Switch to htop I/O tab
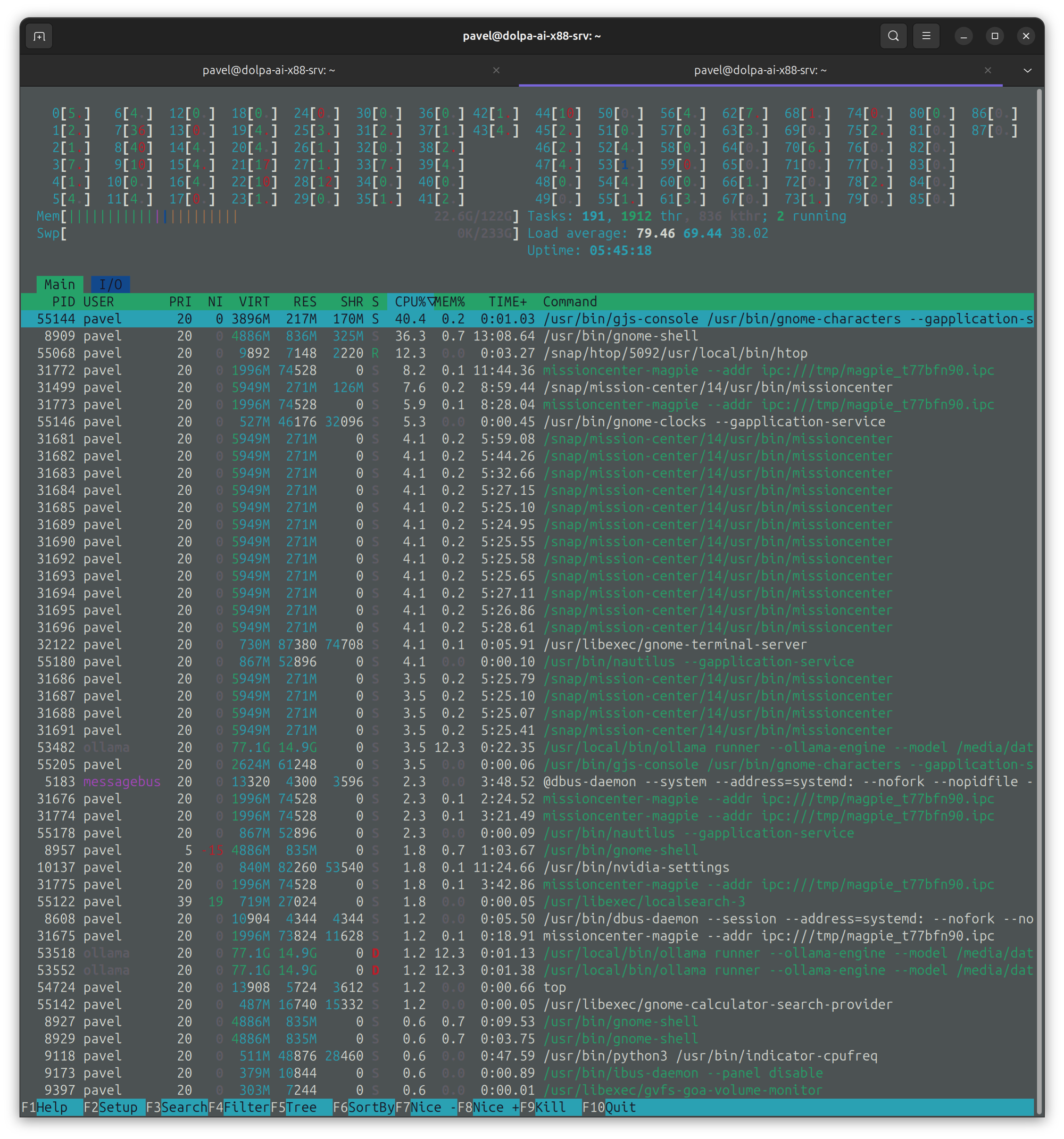1064x1139 pixels. pyautogui.click(x=110, y=284)
